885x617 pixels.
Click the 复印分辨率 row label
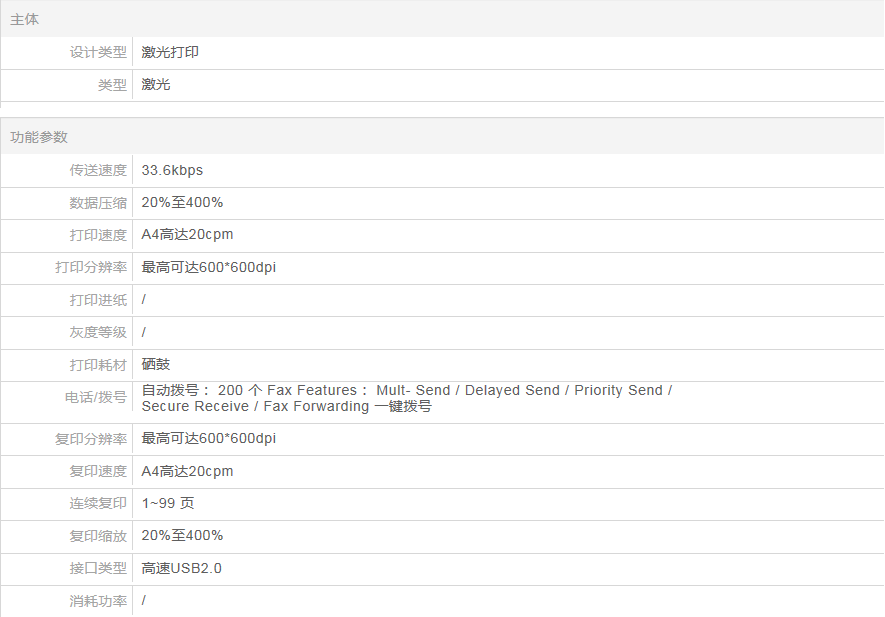(x=91, y=439)
